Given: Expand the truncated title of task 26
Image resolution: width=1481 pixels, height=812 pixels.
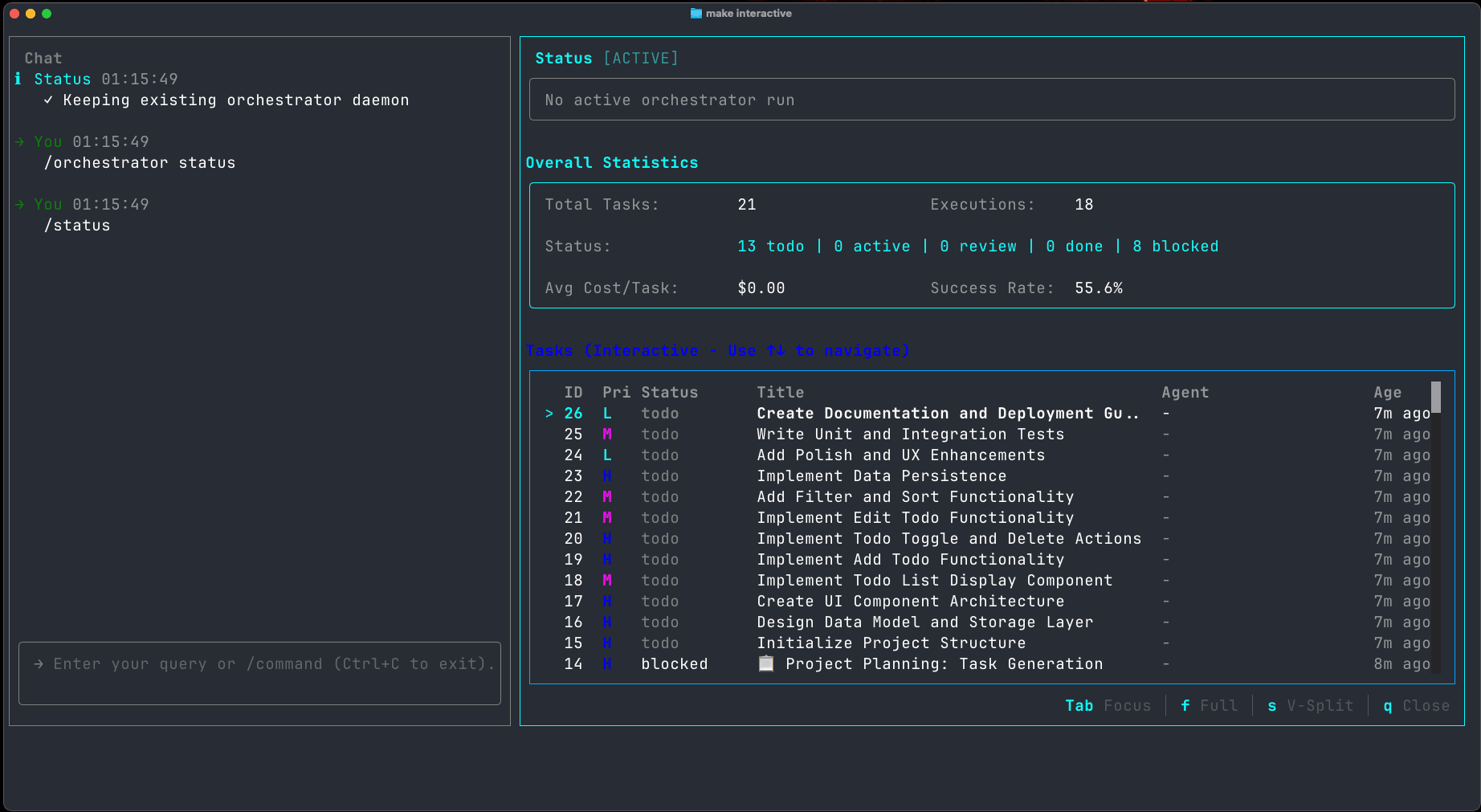Looking at the screenshot, I should (949, 413).
